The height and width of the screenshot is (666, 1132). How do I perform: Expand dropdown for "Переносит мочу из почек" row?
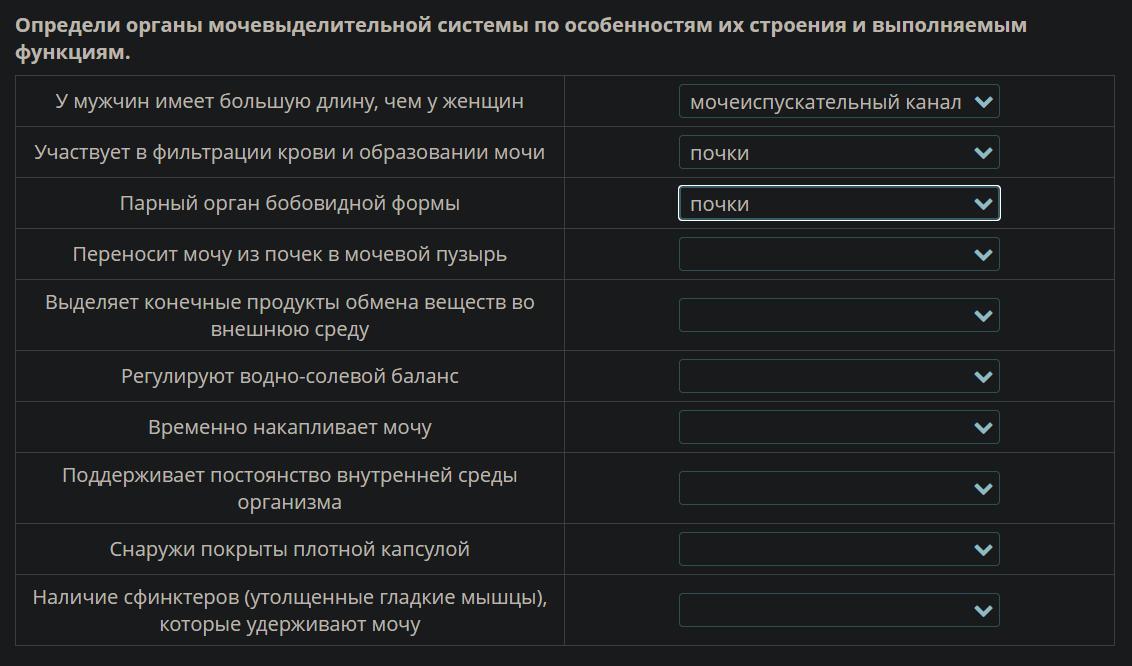(x=838, y=255)
